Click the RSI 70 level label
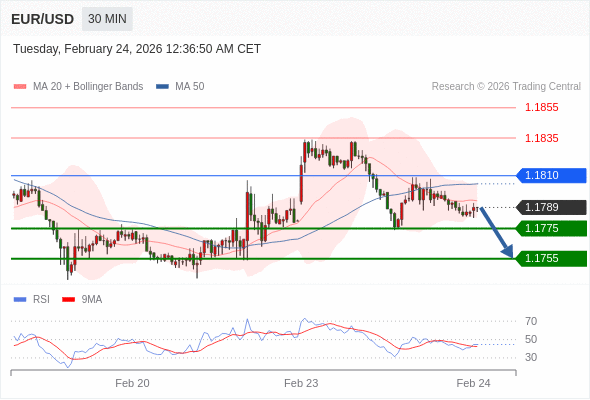 point(531,321)
